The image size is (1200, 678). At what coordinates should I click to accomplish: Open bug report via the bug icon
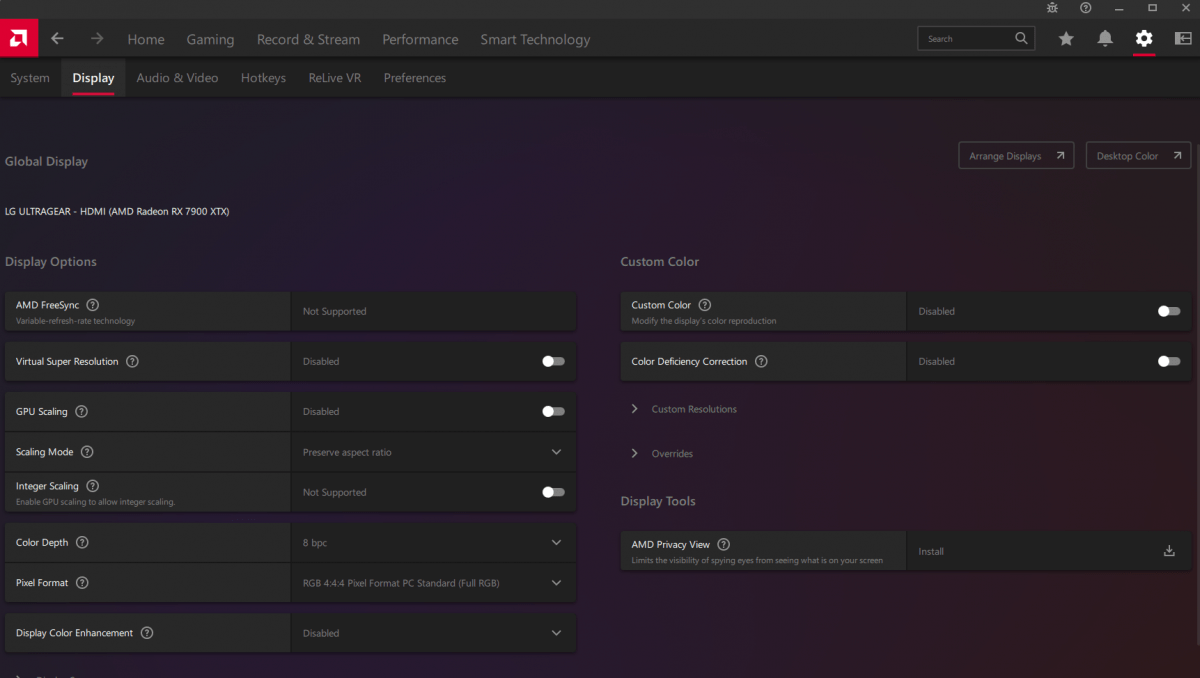(x=1053, y=8)
